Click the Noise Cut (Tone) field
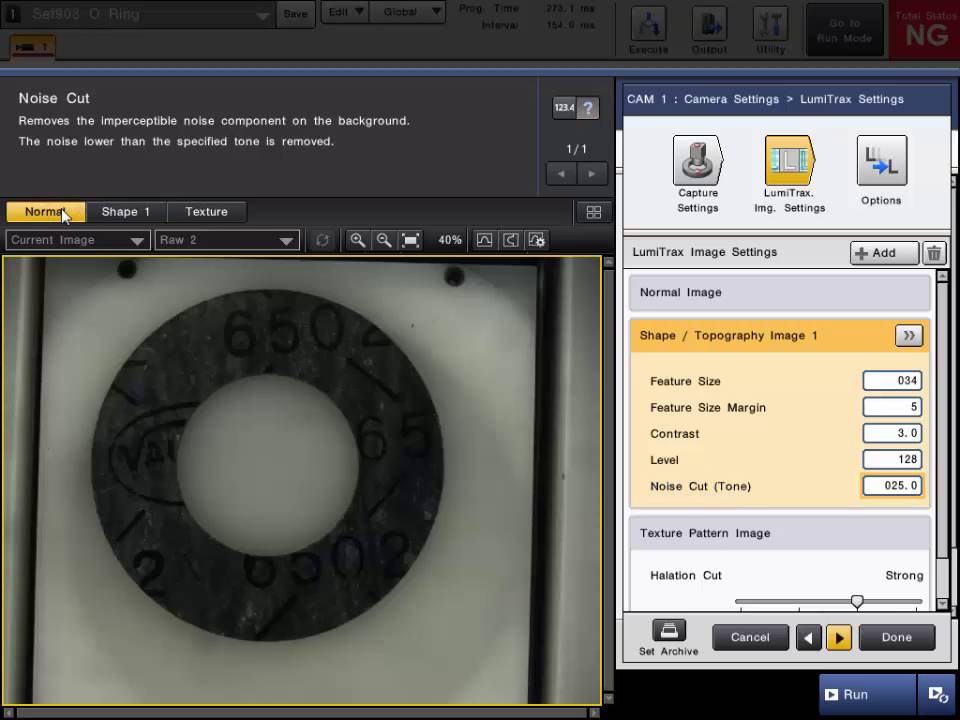Screen dimensions: 960x720 click(x=892, y=486)
